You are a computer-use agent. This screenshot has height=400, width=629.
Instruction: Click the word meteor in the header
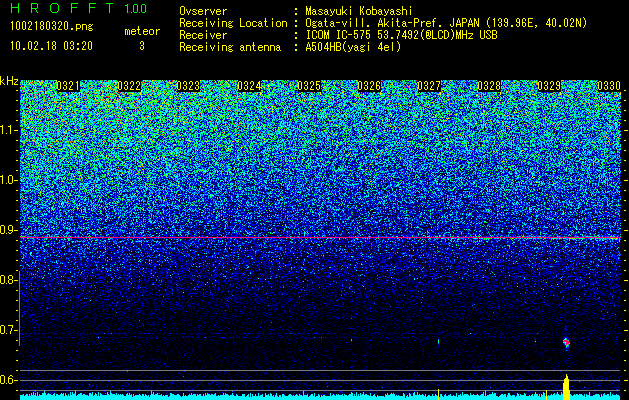142,31
